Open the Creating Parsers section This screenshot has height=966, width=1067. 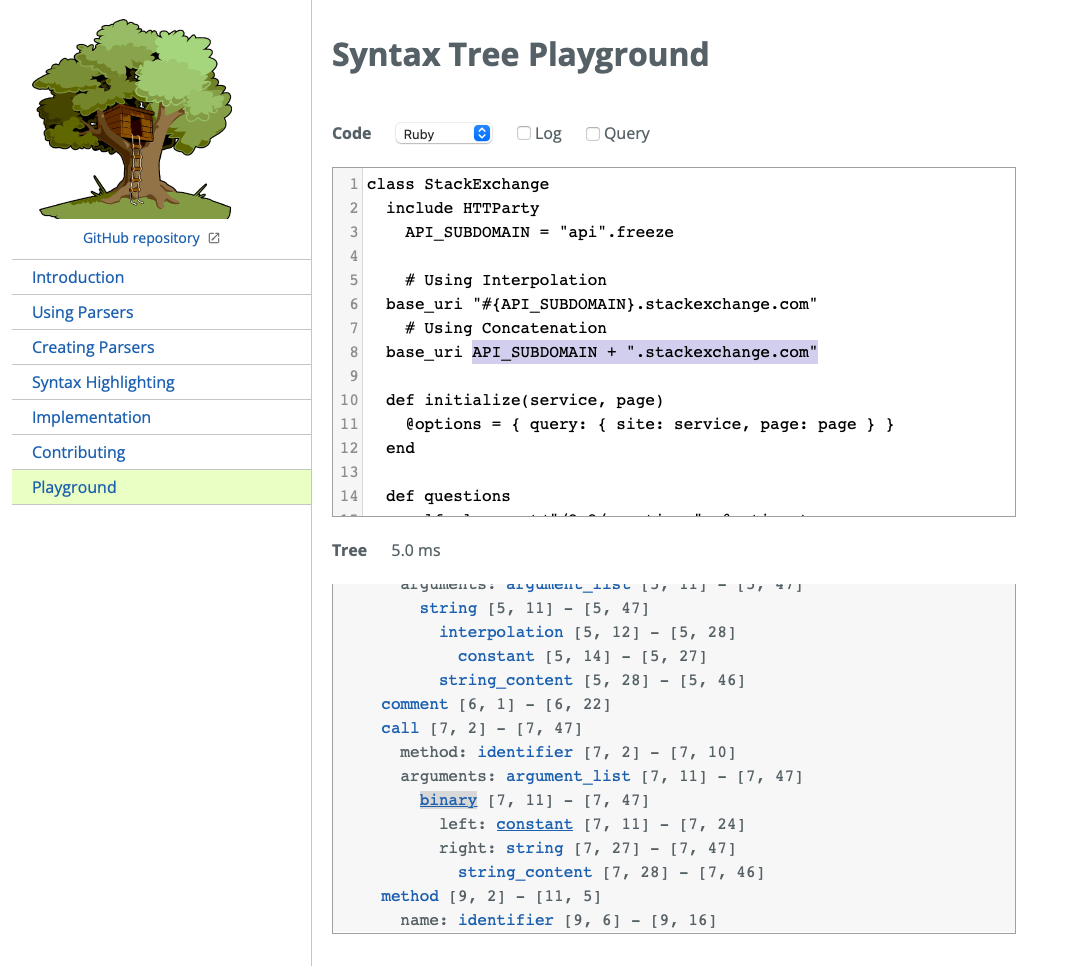93,348
